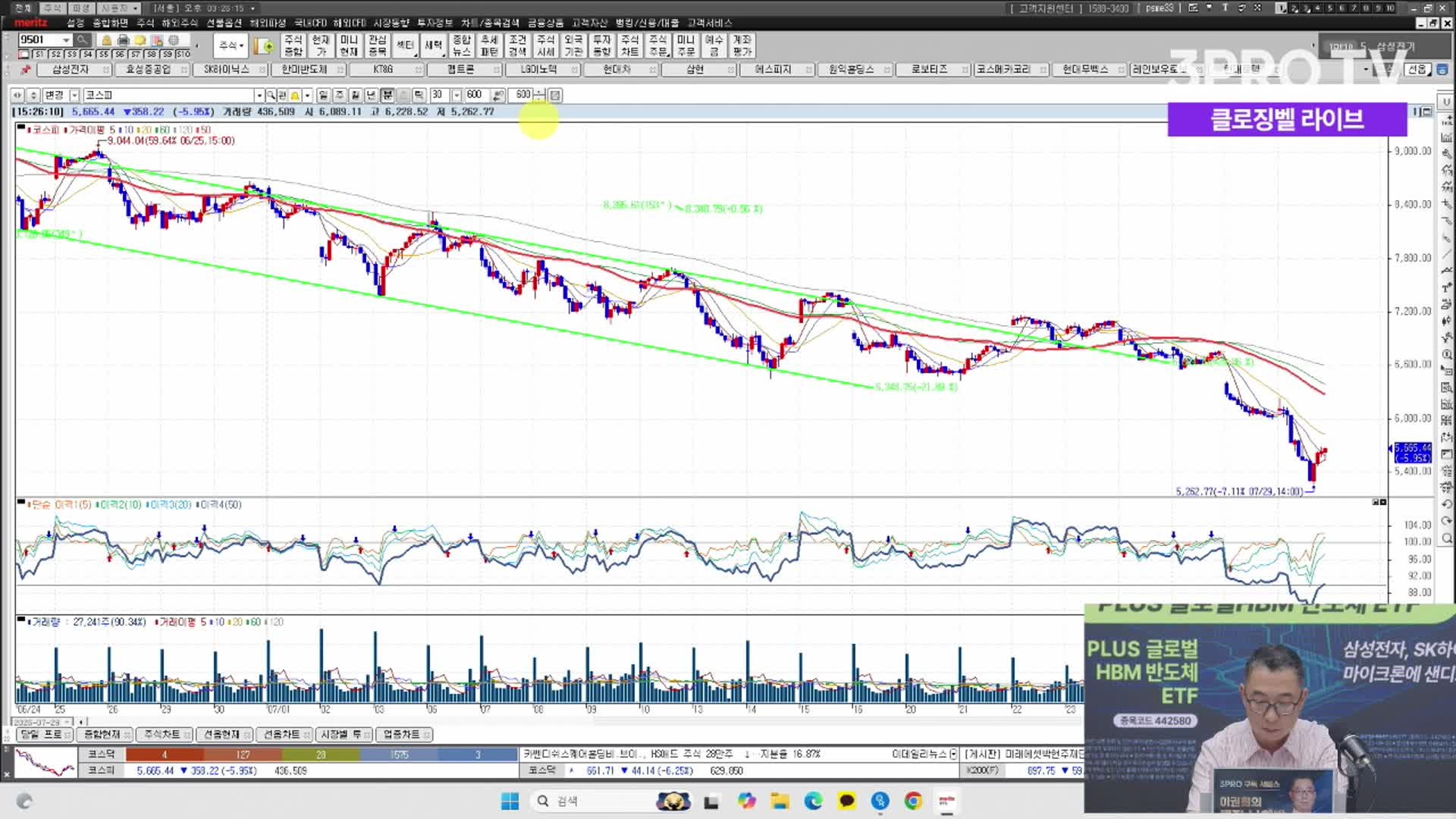Switch to virtual screen 2 in title bar

(x=1294, y=8)
